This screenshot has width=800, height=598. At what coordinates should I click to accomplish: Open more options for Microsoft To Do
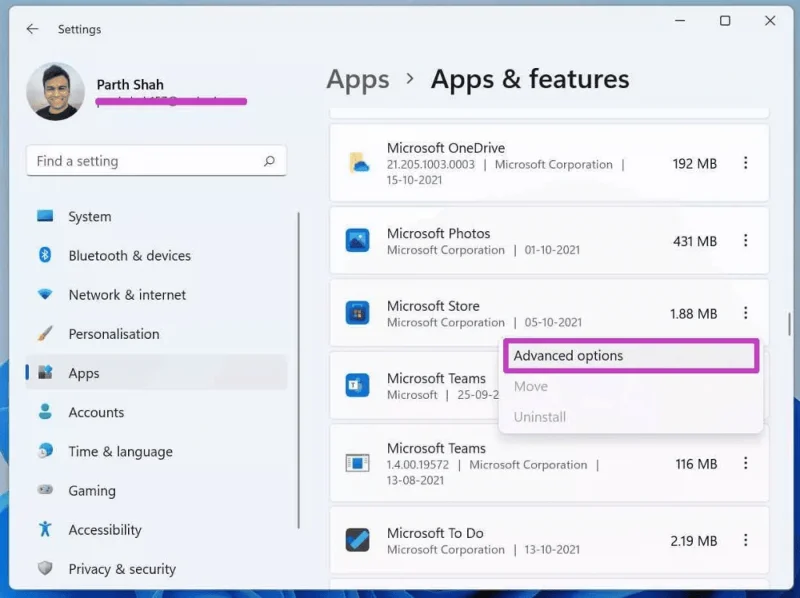pos(745,540)
